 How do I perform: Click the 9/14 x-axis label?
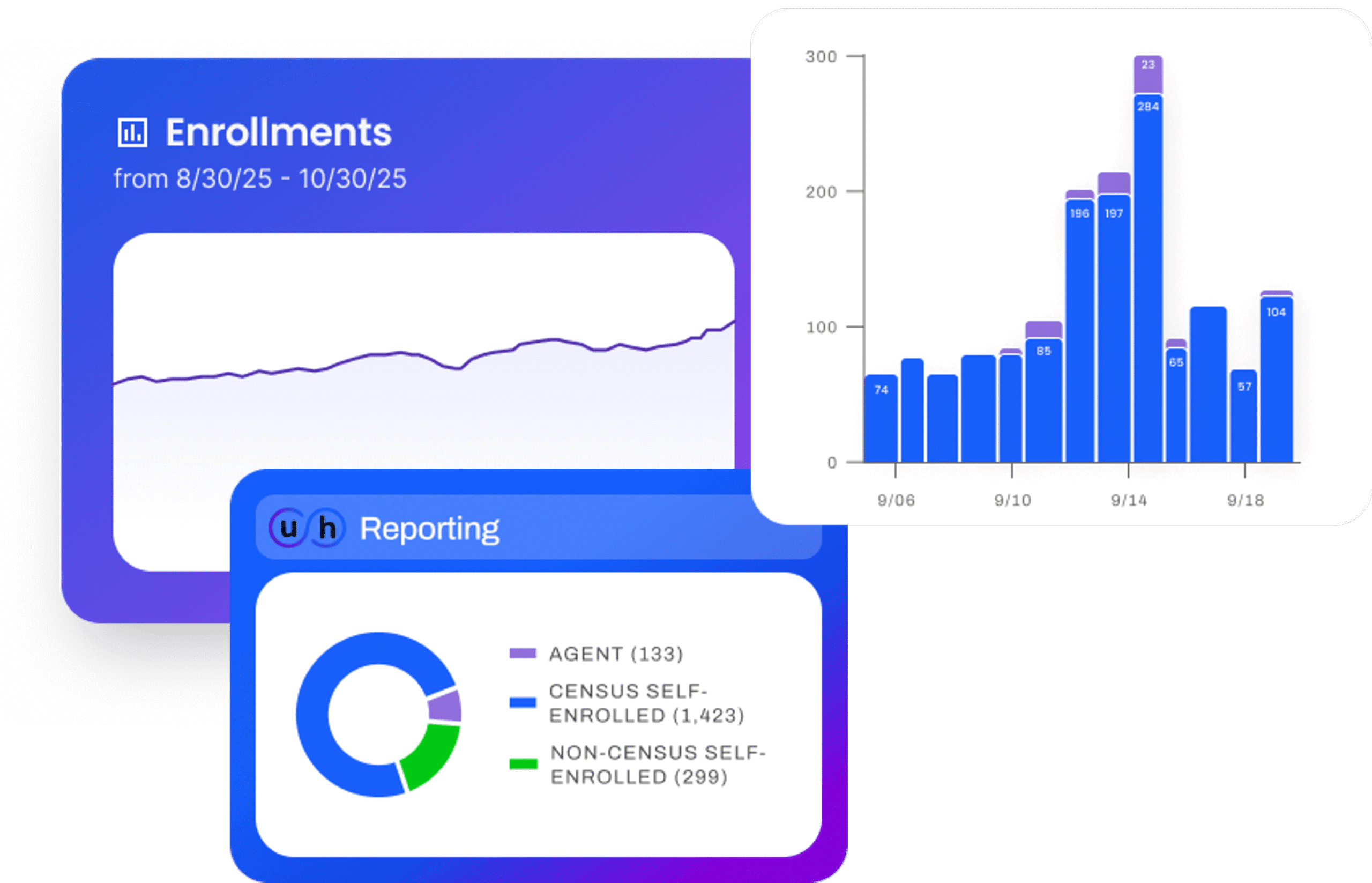1129,501
